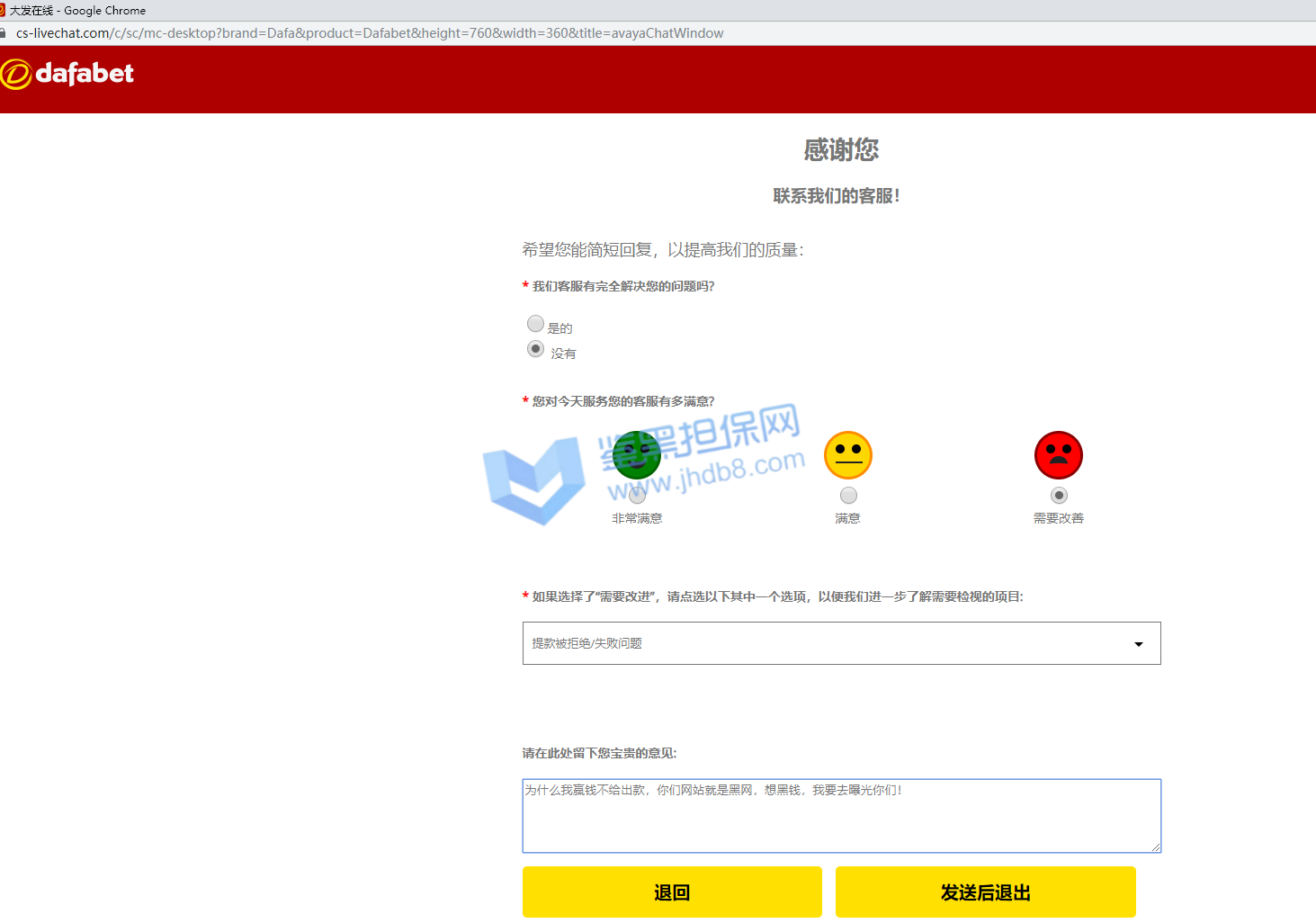Click the resize handle of the comment box
1316x923 pixels.
click(x=1156, y=847)
